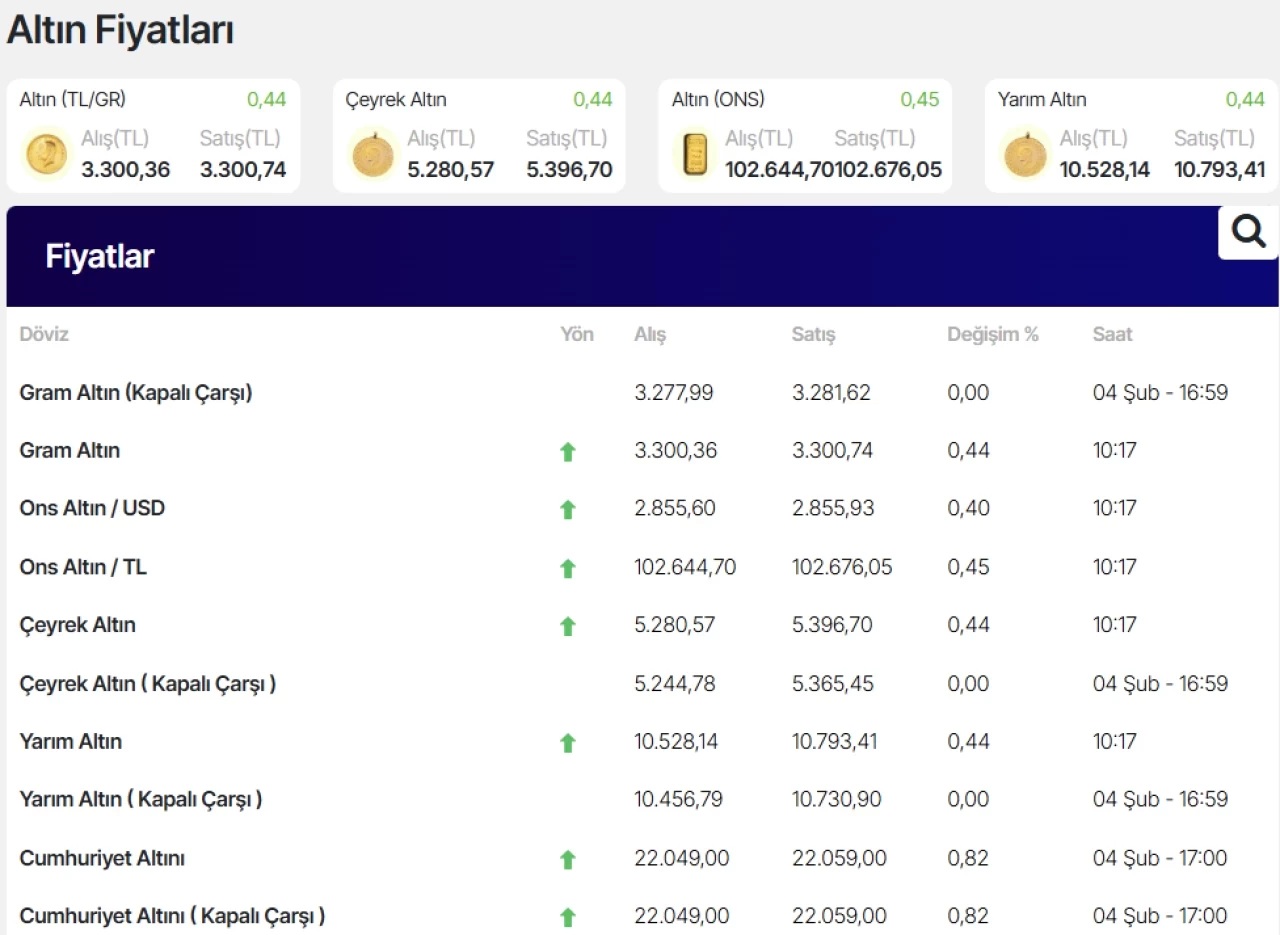The image size is (1280, 935).
Task: Click the Saat column header
Action: click(x=1112, y=335)
